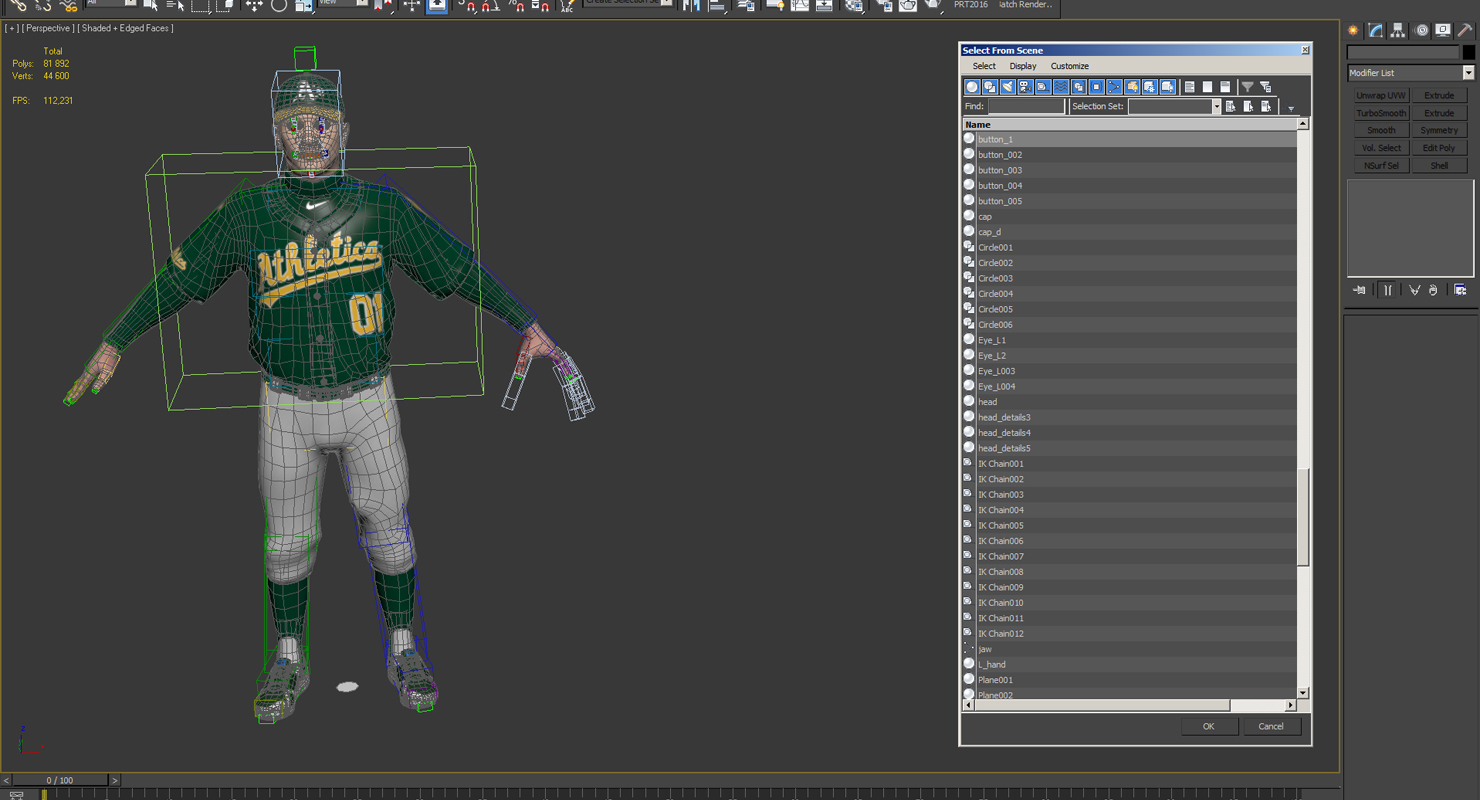Apply the Edit Poly modifier button
1480x800 pixels.
click(1439, 148)
